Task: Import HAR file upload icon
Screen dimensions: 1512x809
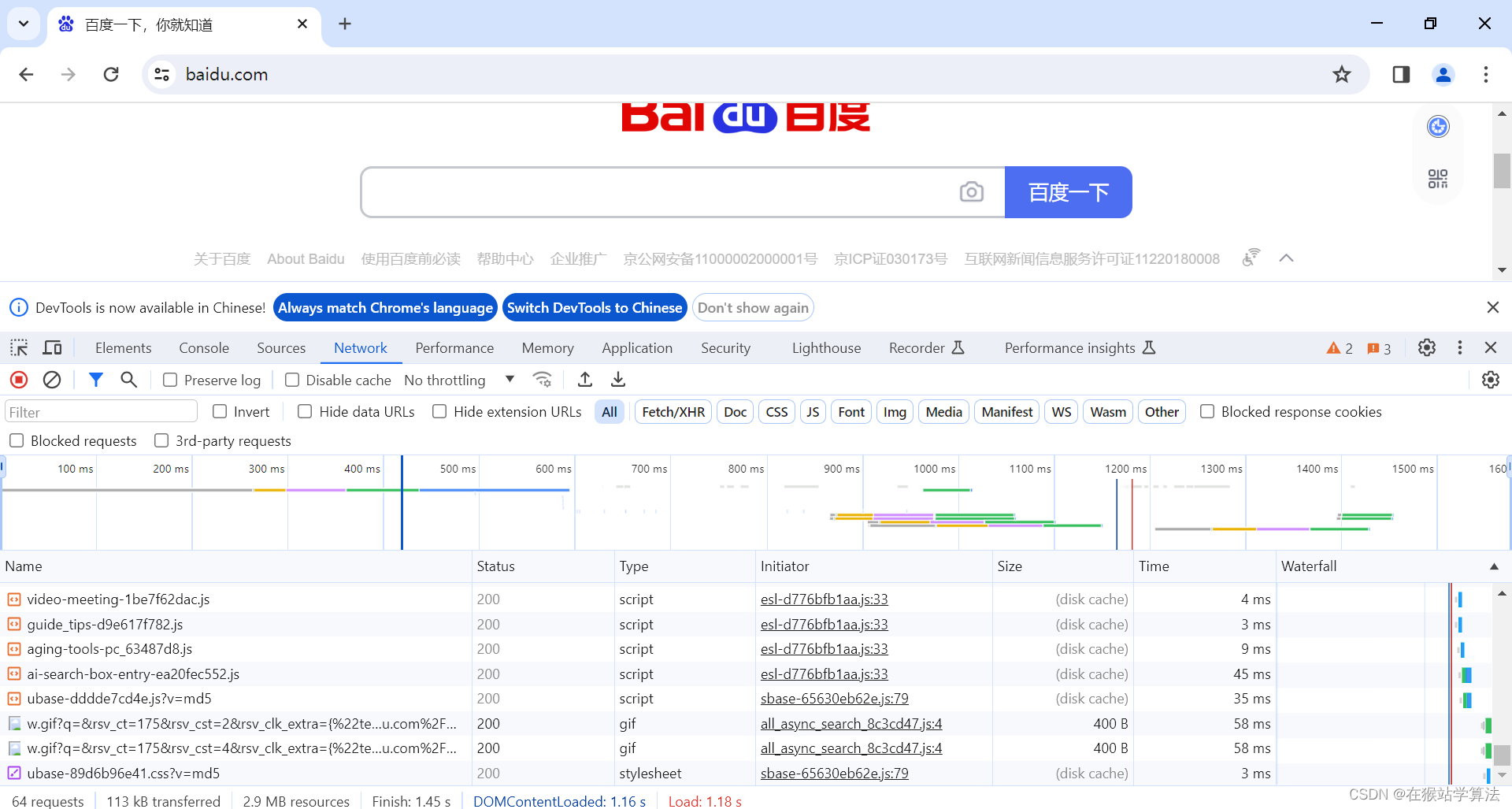Action: tap(585, 380)
